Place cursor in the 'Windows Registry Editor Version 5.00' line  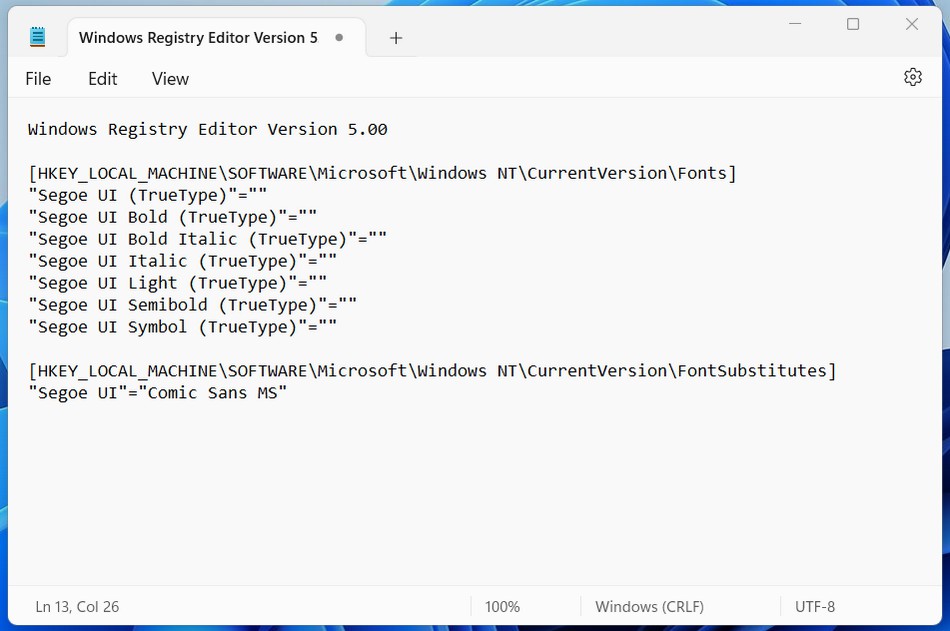click(207, 129)
